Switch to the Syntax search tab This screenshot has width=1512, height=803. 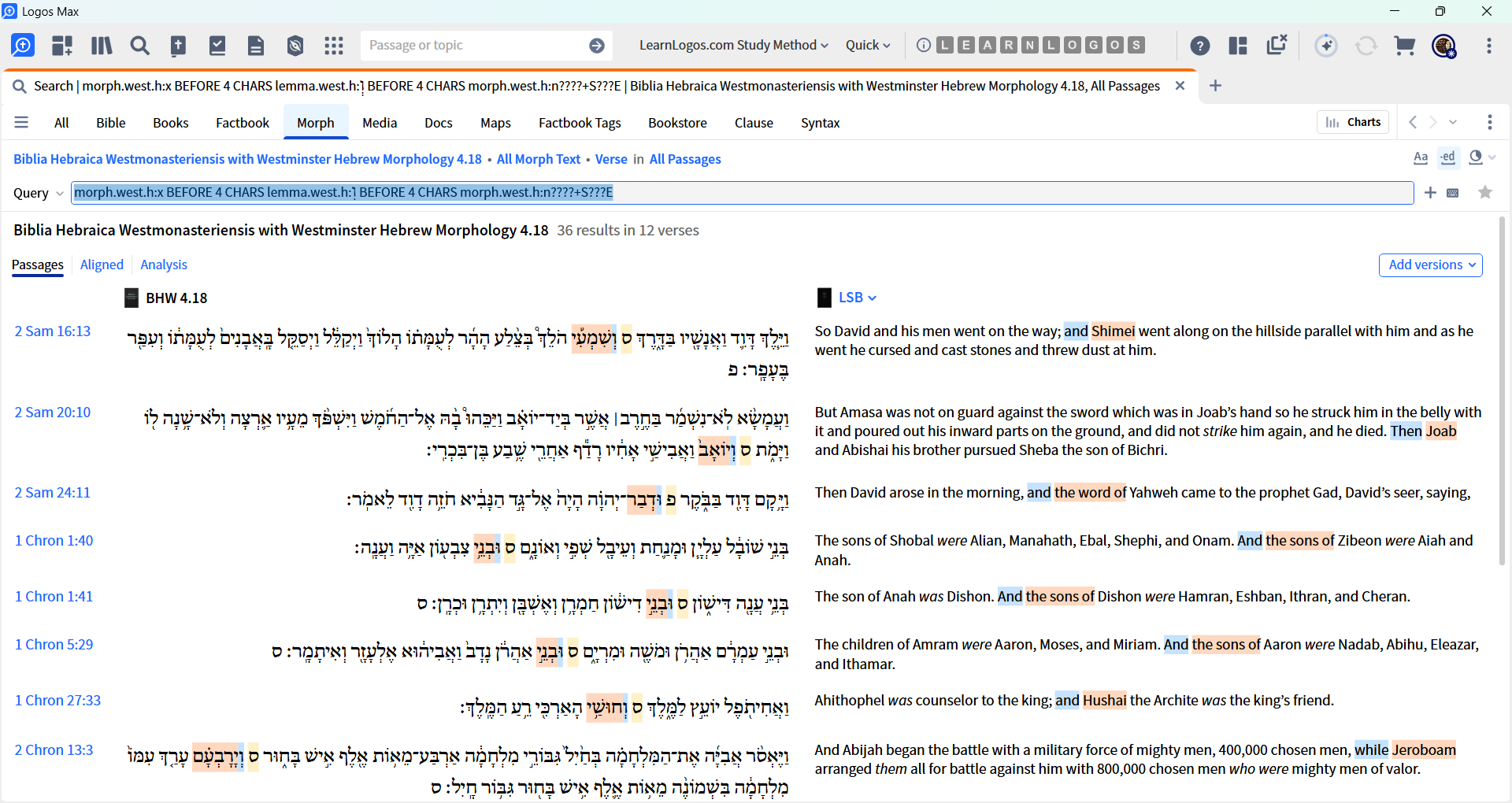[x=821, y=123]
